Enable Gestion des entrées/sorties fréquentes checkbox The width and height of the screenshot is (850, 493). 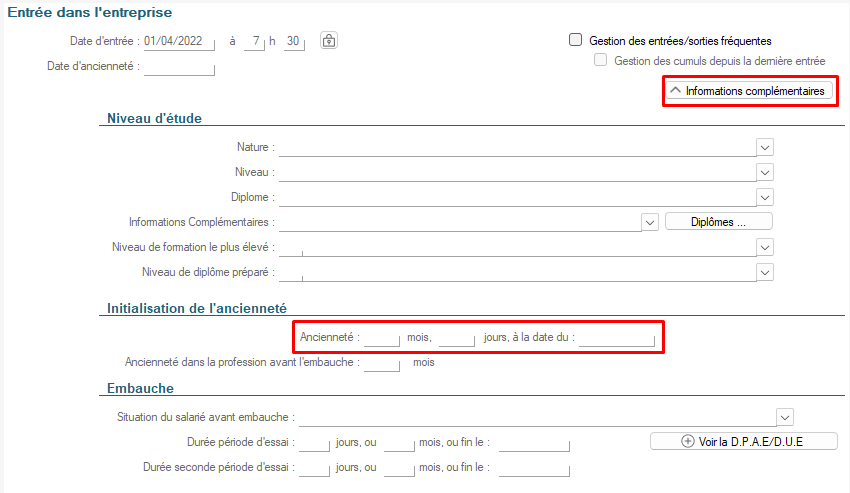click(575, 41)
